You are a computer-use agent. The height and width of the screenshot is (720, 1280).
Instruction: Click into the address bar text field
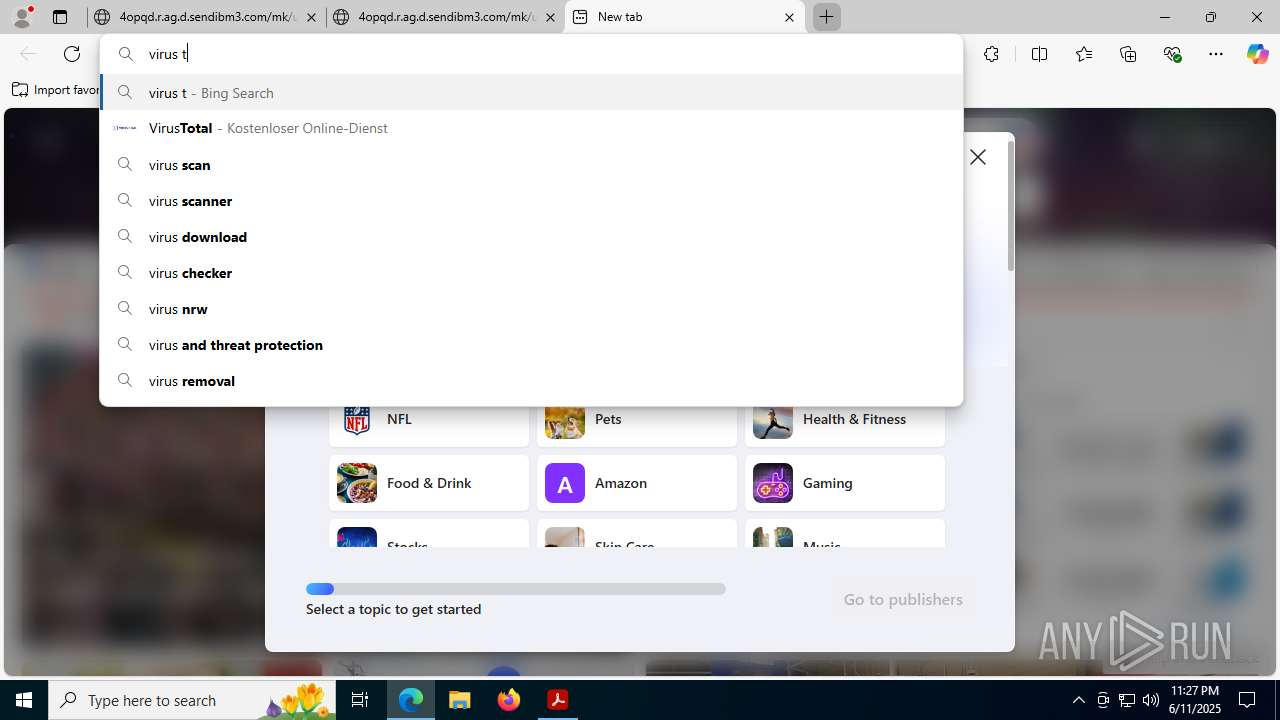532,54
